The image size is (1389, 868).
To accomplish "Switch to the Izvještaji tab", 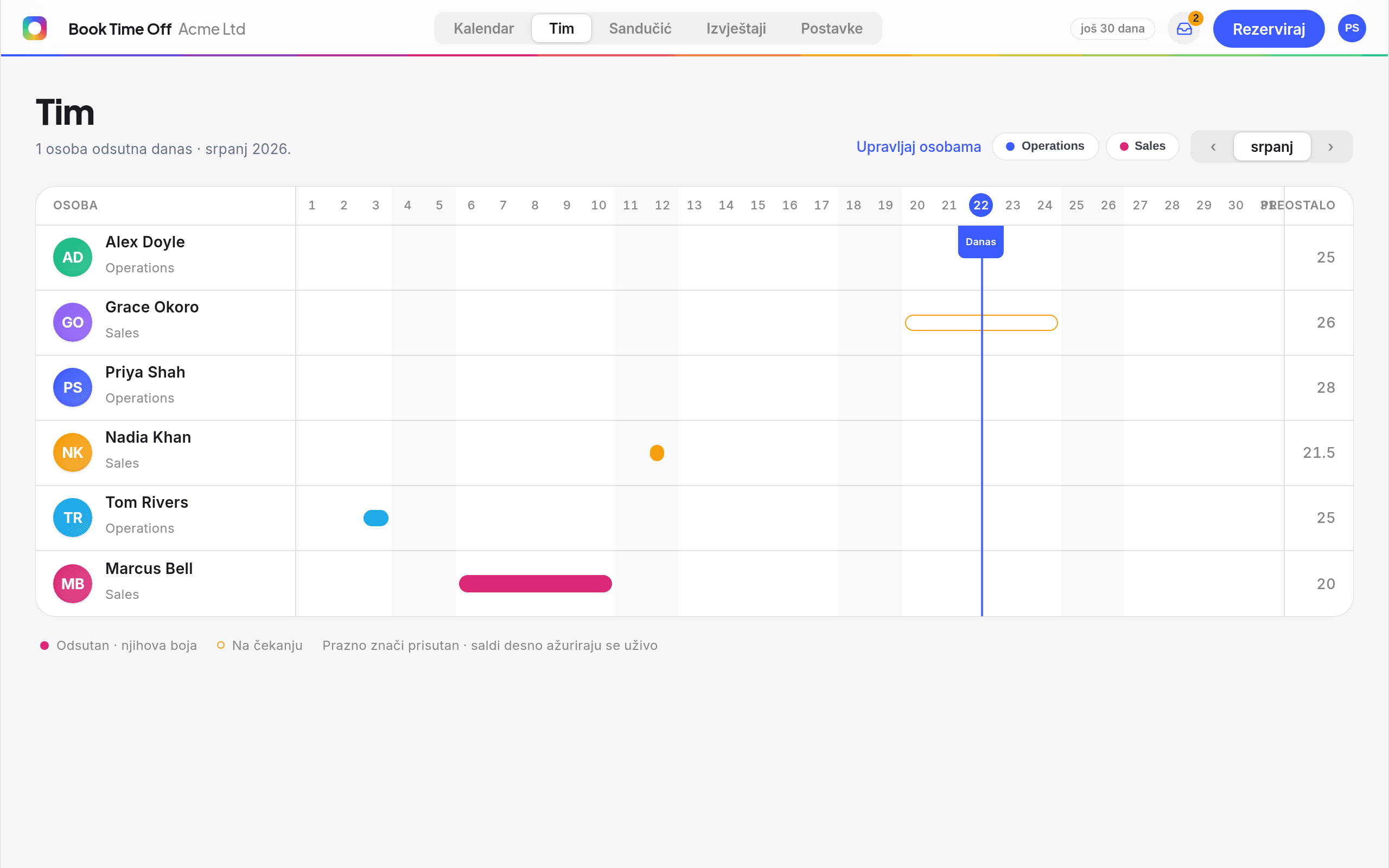I will 736,29.
